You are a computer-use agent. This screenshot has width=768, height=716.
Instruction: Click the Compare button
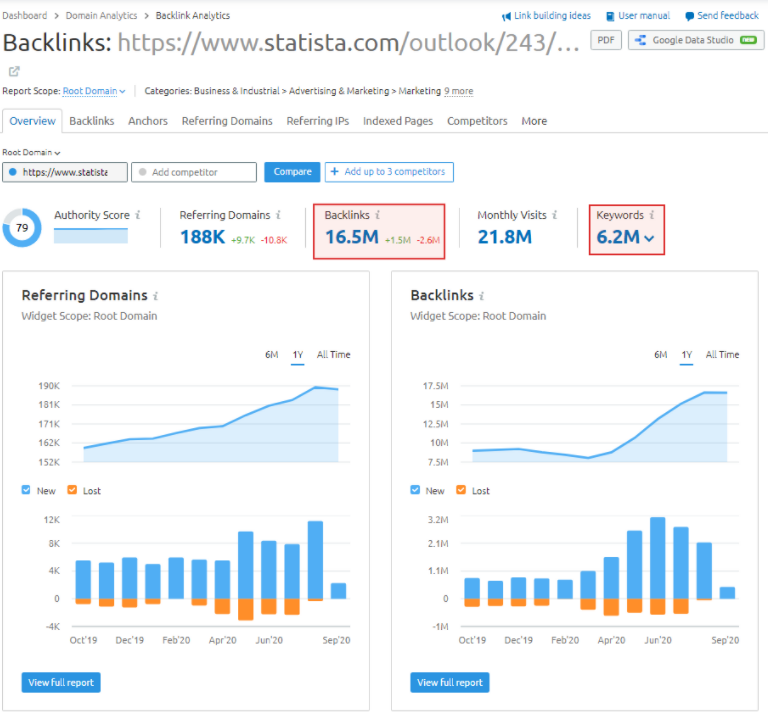coord(292,172)
